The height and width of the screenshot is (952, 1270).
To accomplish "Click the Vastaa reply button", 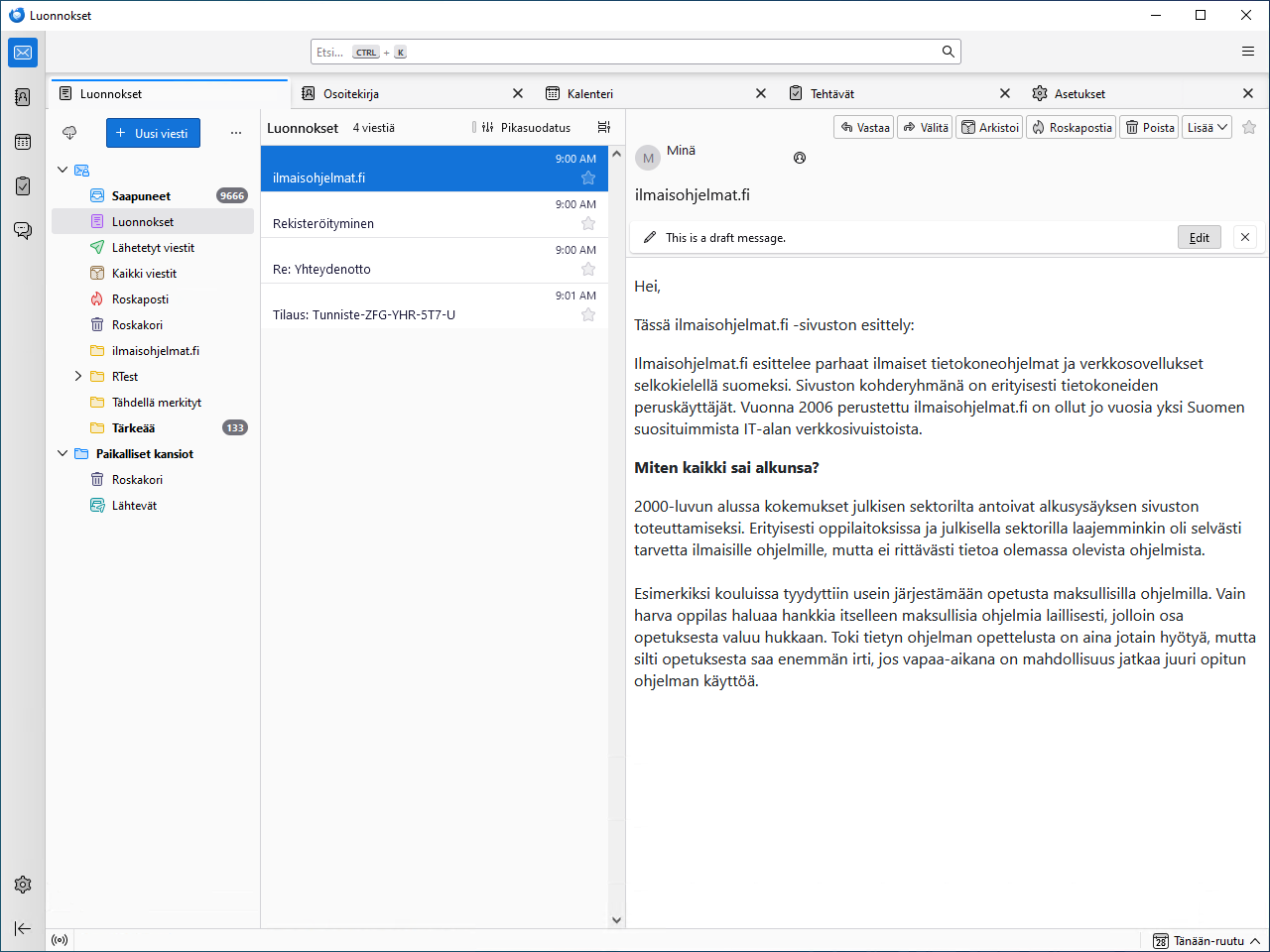I will 864,127.
